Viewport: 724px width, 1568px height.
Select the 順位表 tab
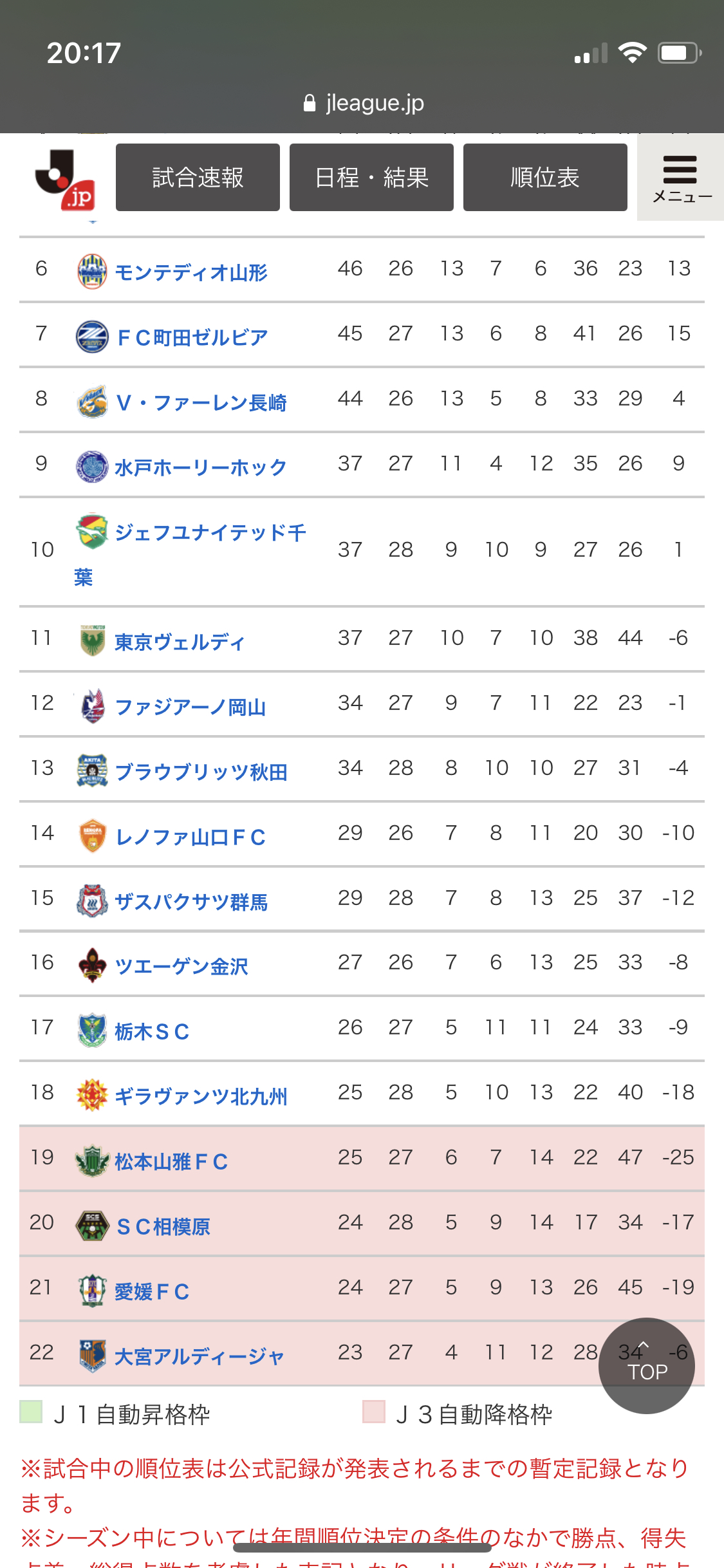point(545,178)
